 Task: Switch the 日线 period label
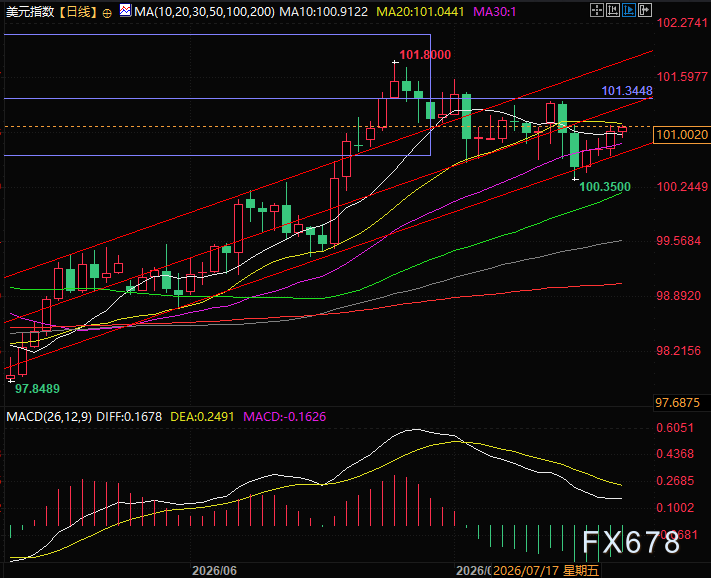pyautogui.click(x=79, y=12)
